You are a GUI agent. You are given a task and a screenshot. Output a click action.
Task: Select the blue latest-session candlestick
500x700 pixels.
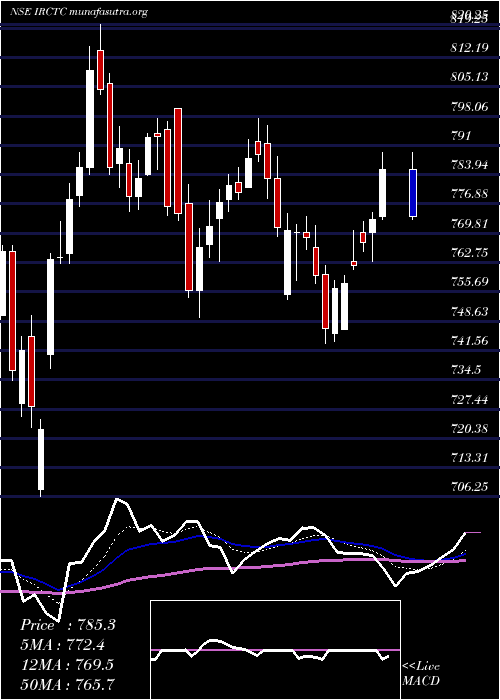[413, 192]
